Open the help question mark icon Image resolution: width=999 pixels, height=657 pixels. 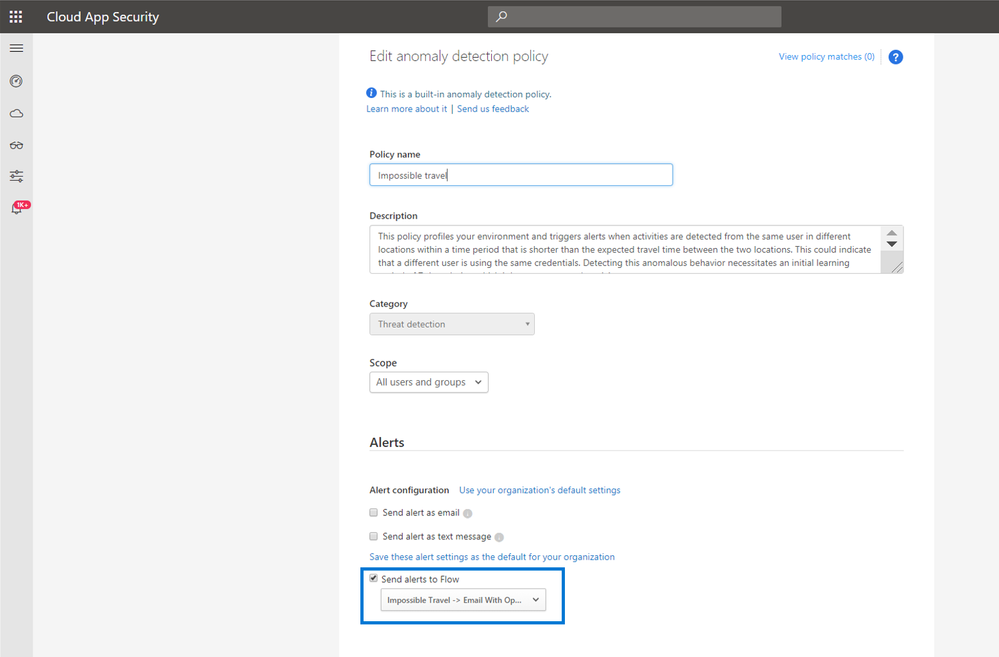click(895, 57)
